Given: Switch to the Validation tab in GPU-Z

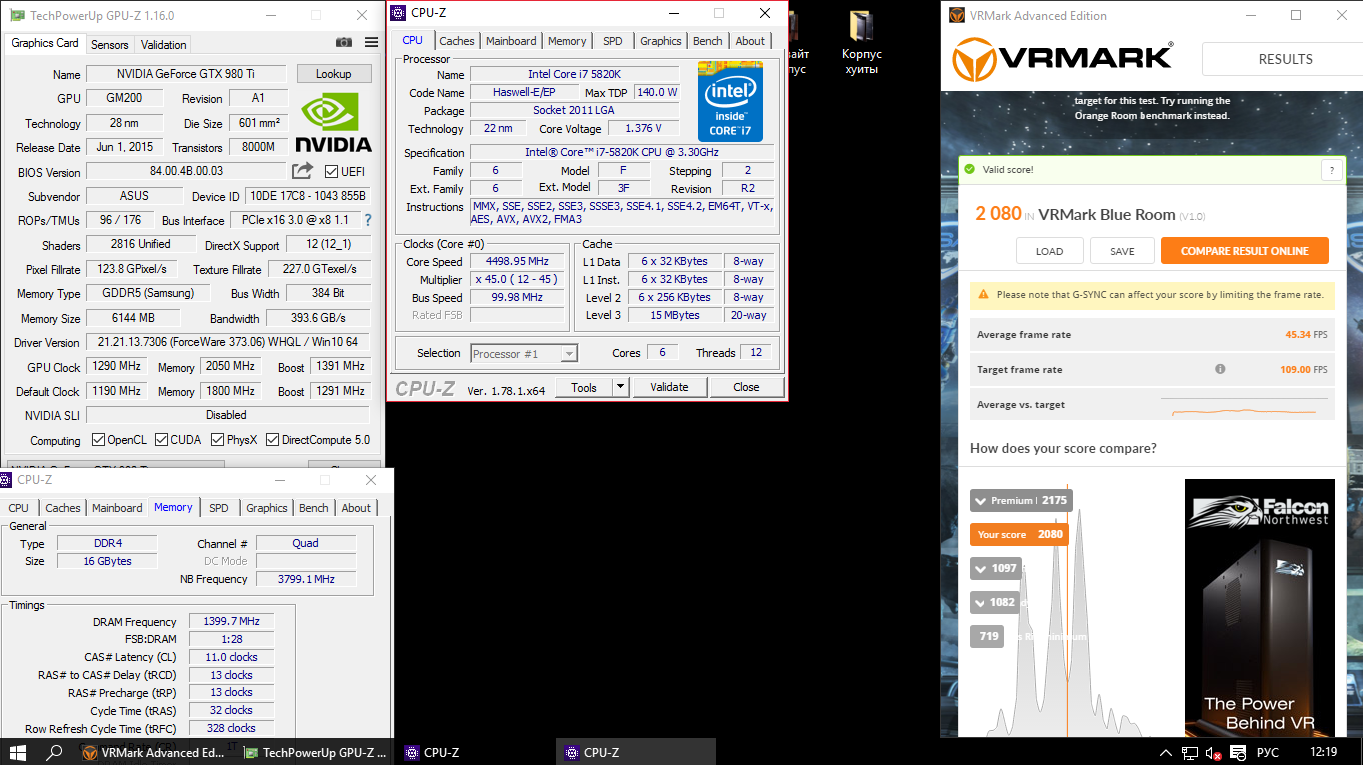Looking at the screenshot, I should [x=163, y=44].
